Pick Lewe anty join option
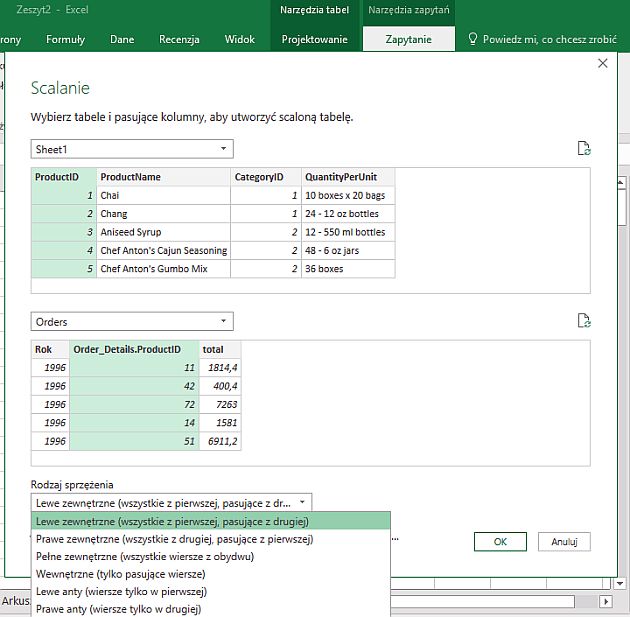The width and height of the screenshot is (630, 617). point(211,592)
